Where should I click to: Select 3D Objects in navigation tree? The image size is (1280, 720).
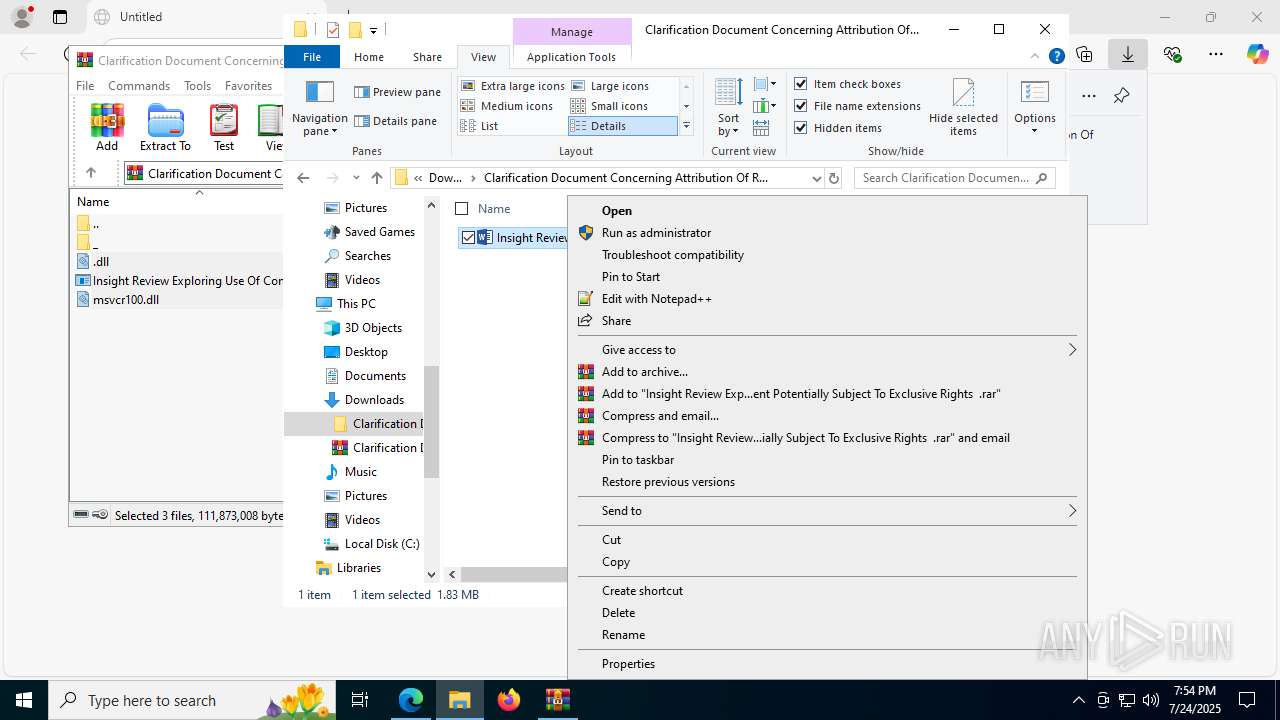point(373,328)
